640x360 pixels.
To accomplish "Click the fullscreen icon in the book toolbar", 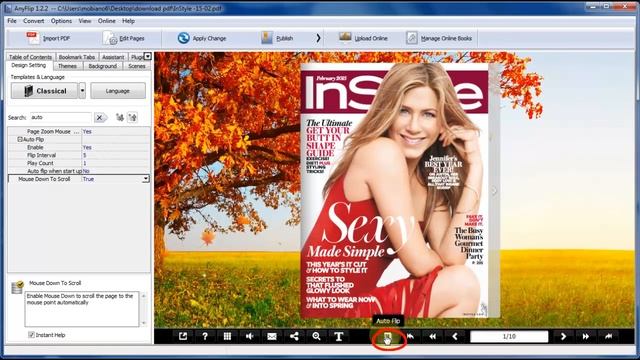I will [183, 336].
